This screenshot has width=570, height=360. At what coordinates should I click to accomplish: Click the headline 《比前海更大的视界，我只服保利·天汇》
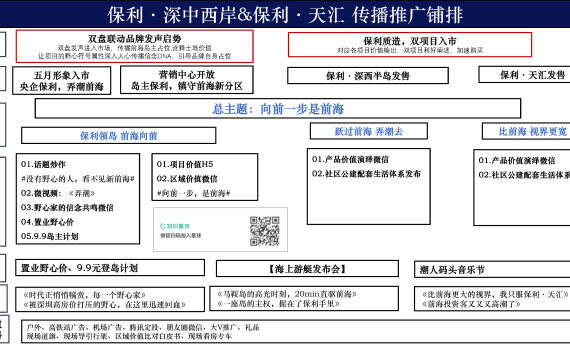tap(495, 294)
